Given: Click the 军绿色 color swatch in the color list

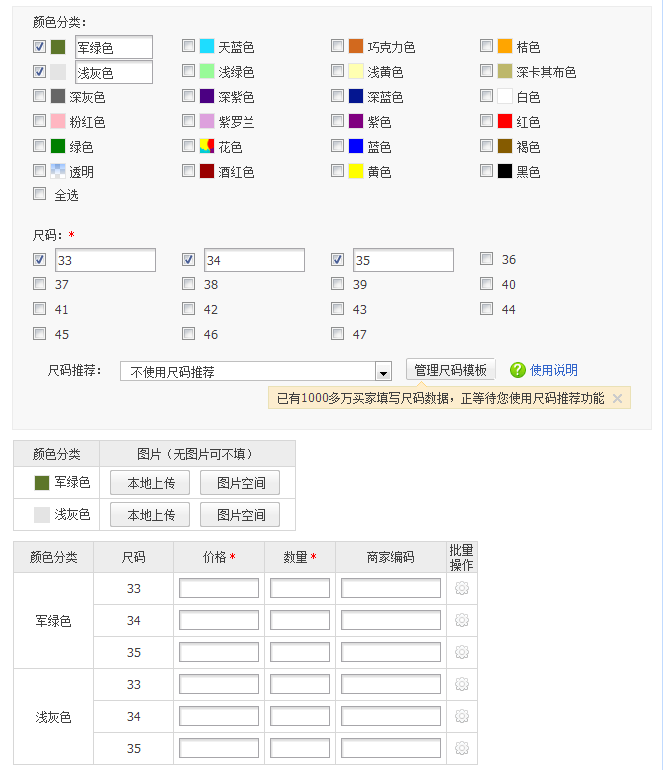Looking at the screenshot, I should [58, 47].
